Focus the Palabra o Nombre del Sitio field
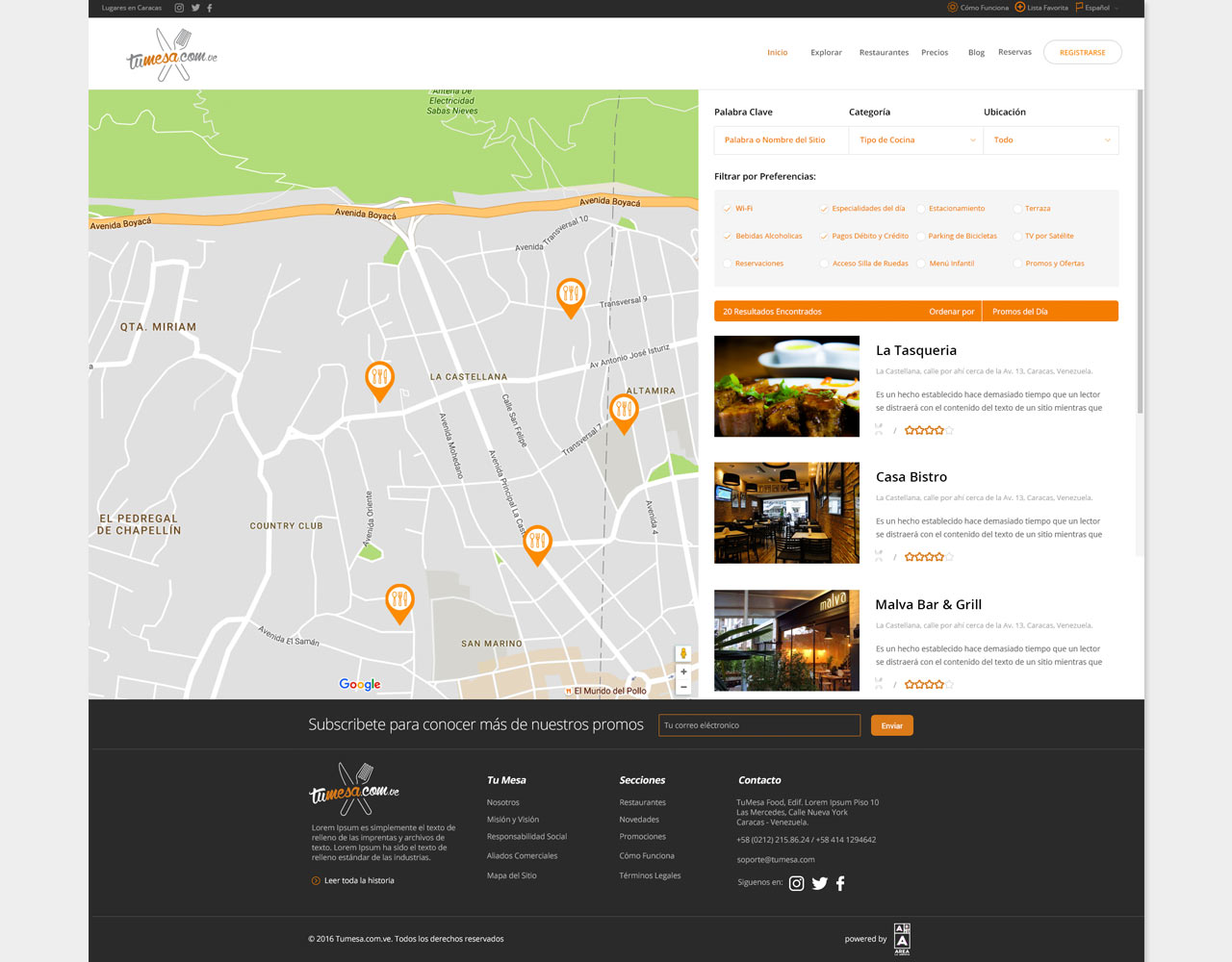The image size is (1232, 962). click(x=782, y=140)
